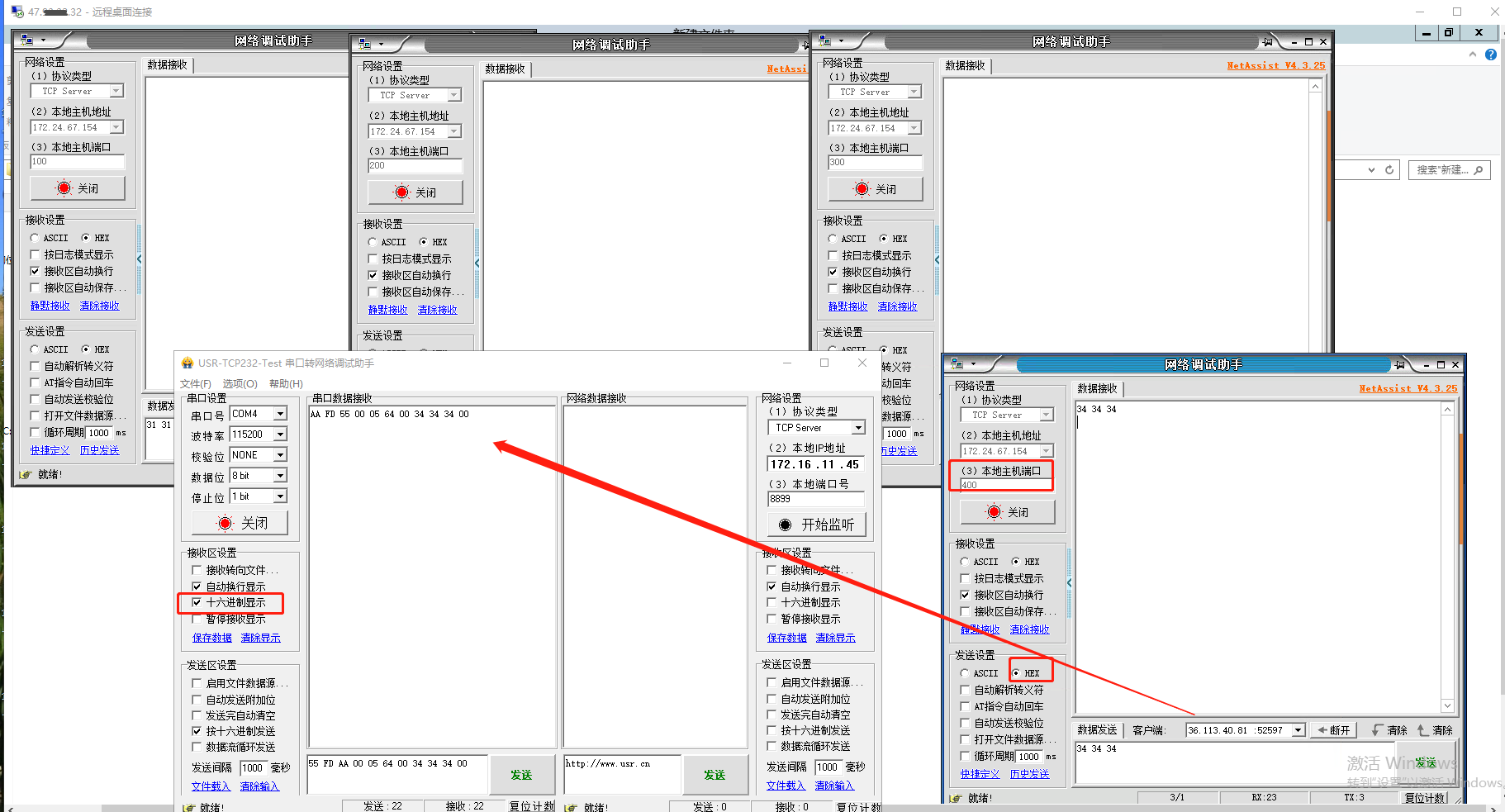Image resolution: width=1505 pixels, height=812 pixels.
Task: Click panel collapse arrow in port 400 window
Action: tap(1069, 582)
